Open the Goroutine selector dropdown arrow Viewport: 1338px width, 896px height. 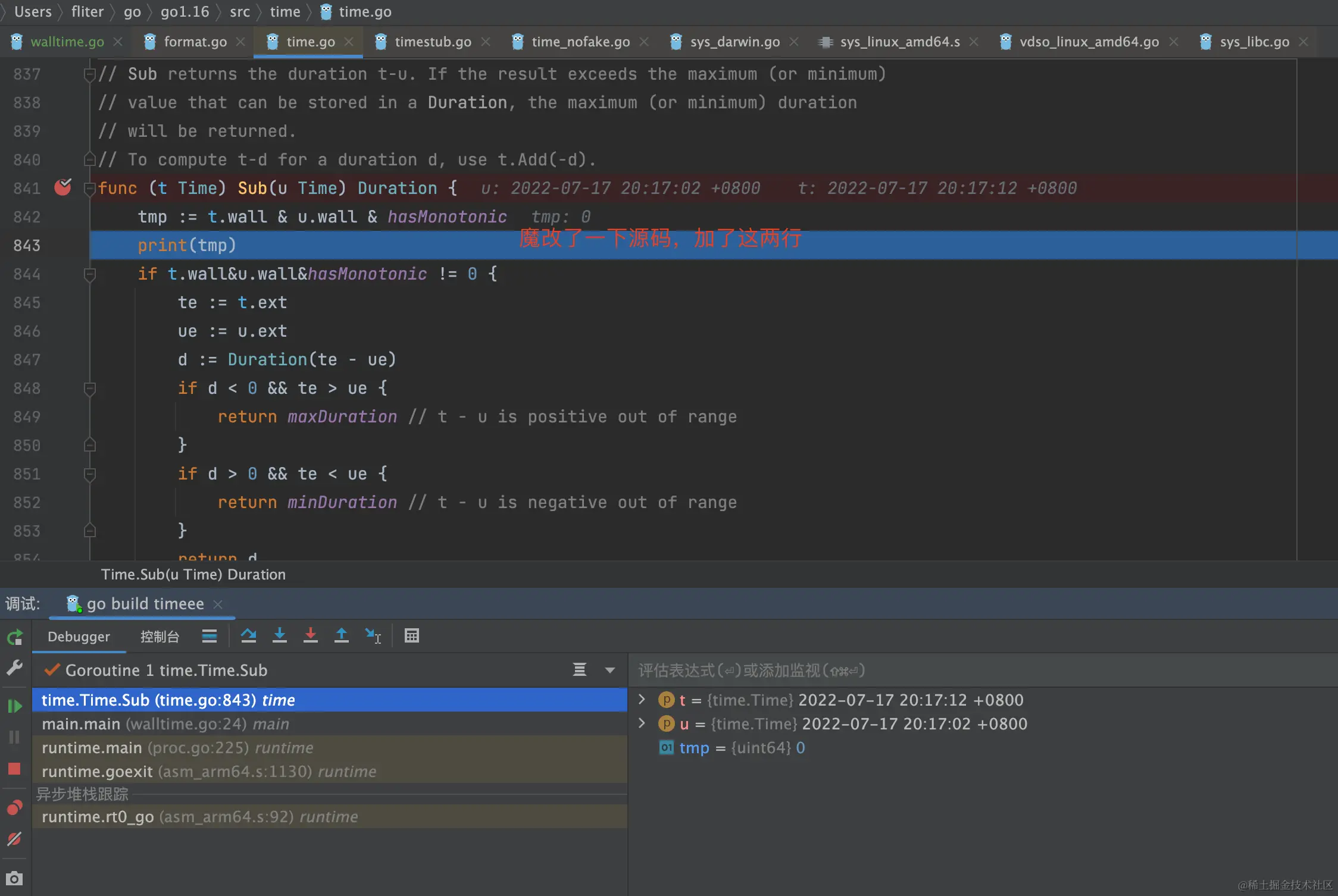click(609, 671)
